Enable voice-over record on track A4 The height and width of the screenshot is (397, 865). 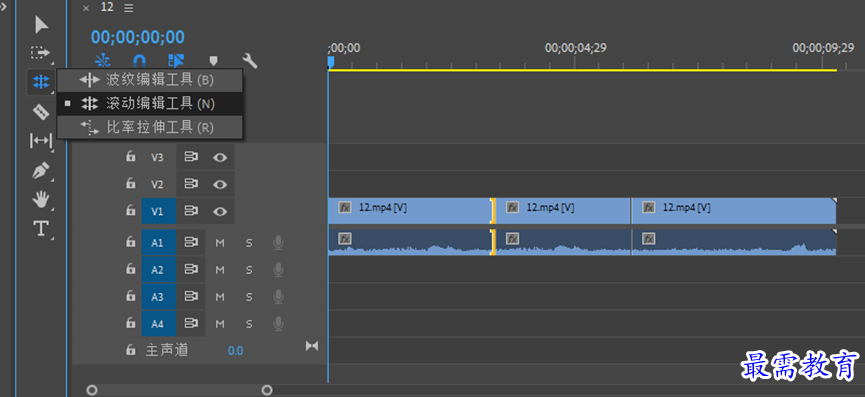tap(279, 324)
